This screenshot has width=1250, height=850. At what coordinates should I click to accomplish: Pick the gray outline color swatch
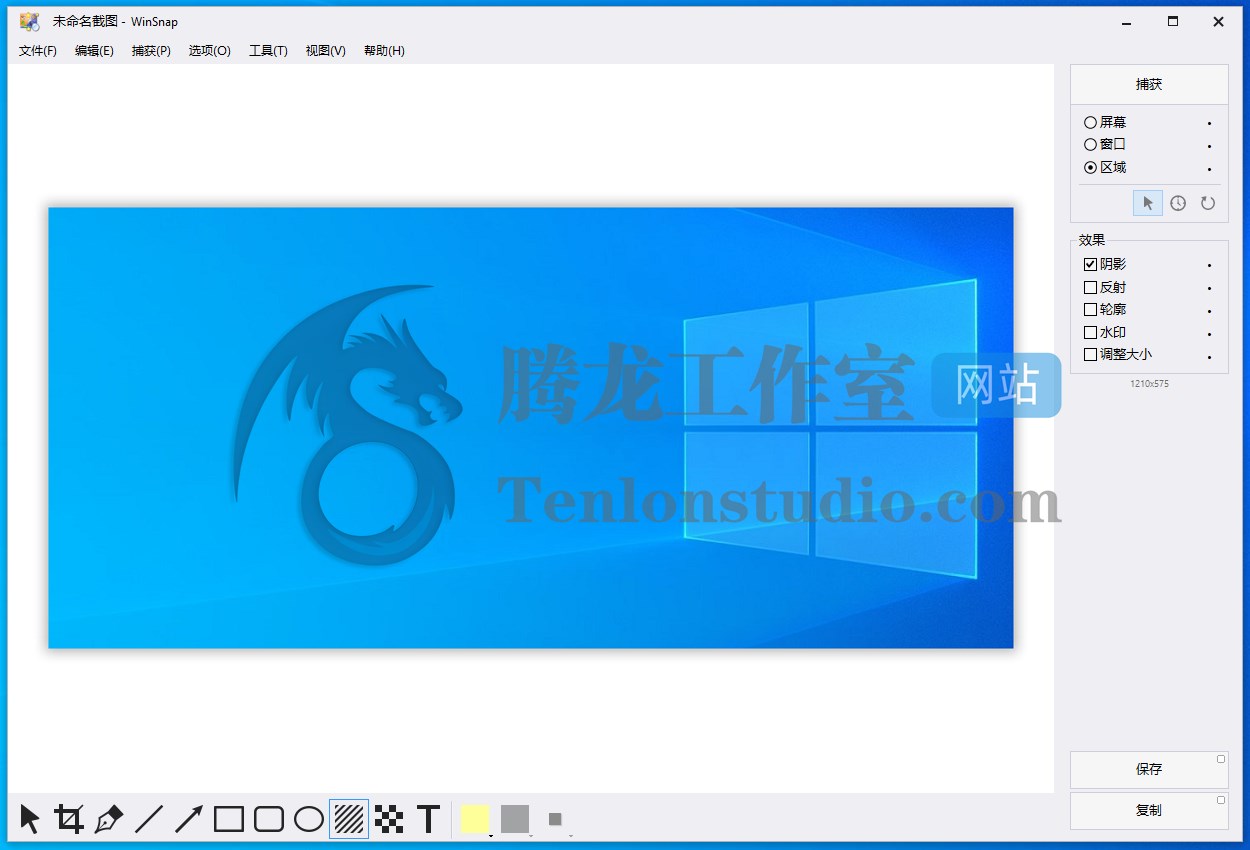click(x=515, y=819)
